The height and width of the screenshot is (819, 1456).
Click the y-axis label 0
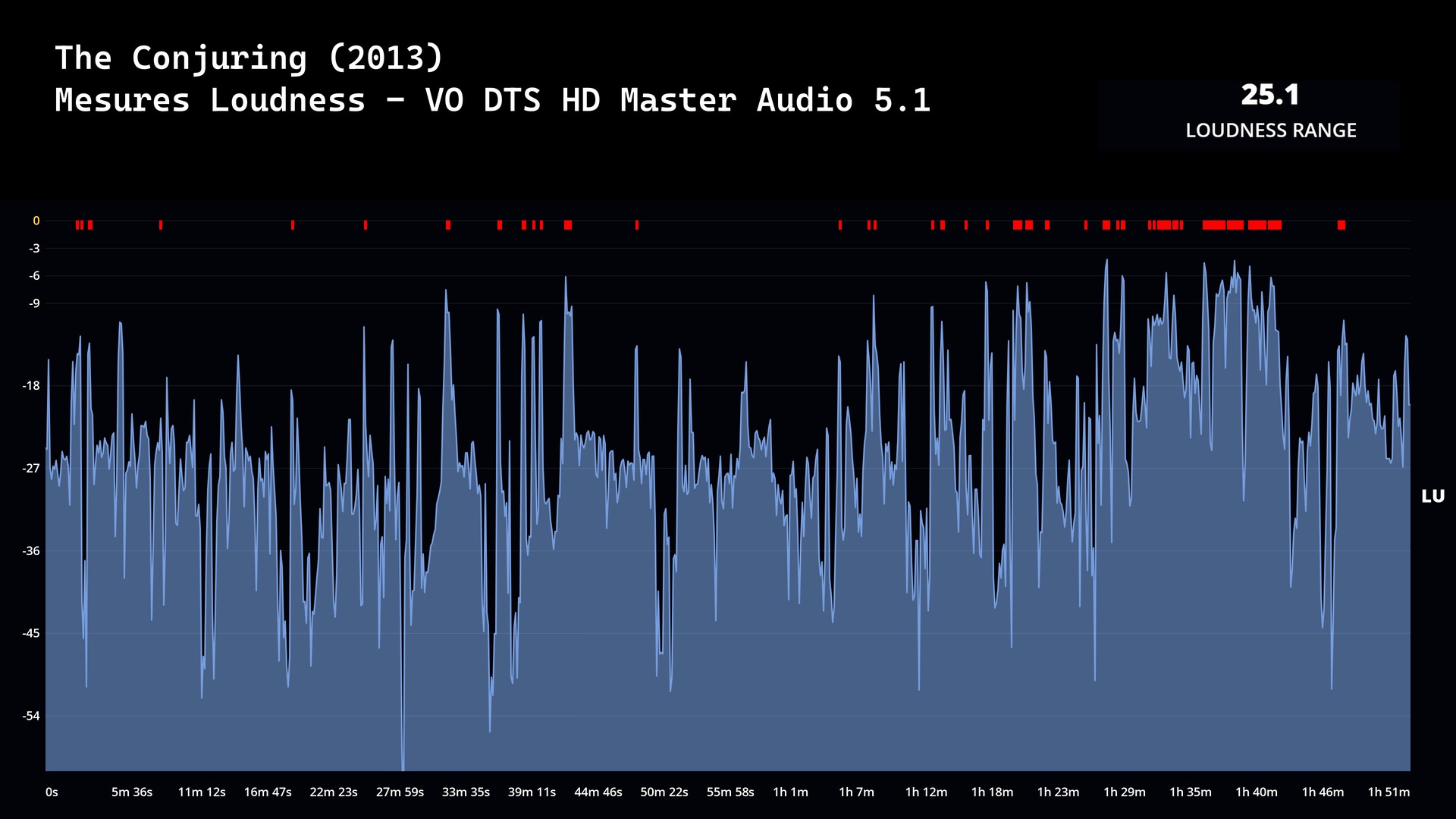pyautogui.click(x=36, y=221)
